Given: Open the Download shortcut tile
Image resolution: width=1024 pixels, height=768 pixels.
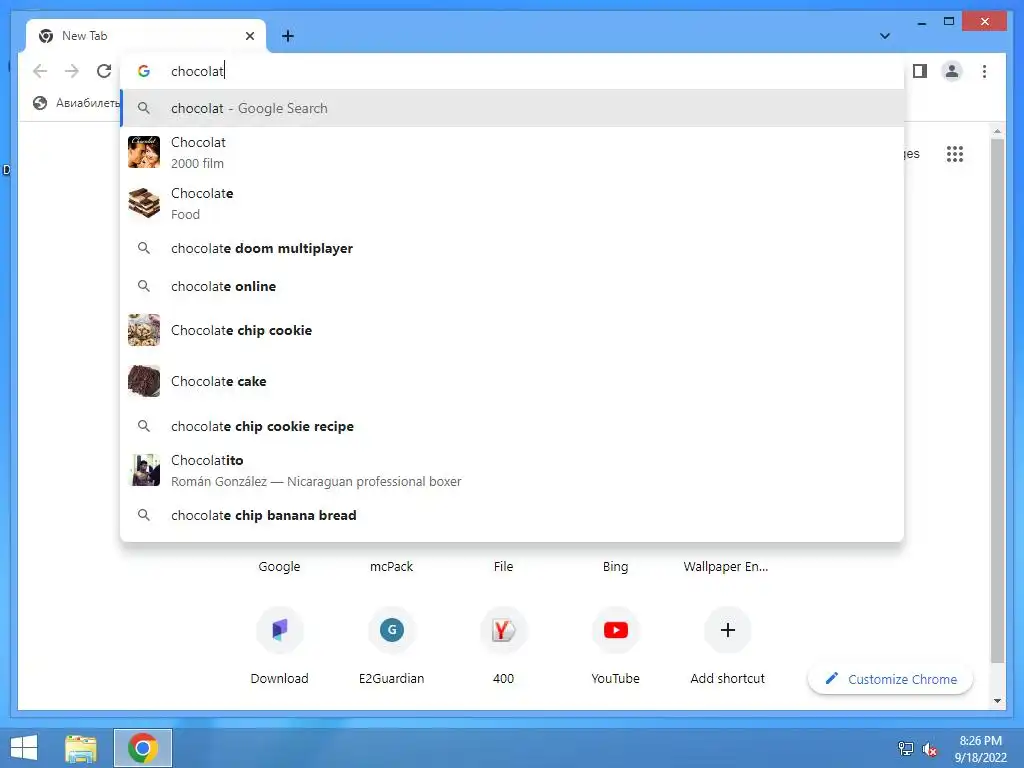Looking at the screenshot, I should (x=280, y=645).
